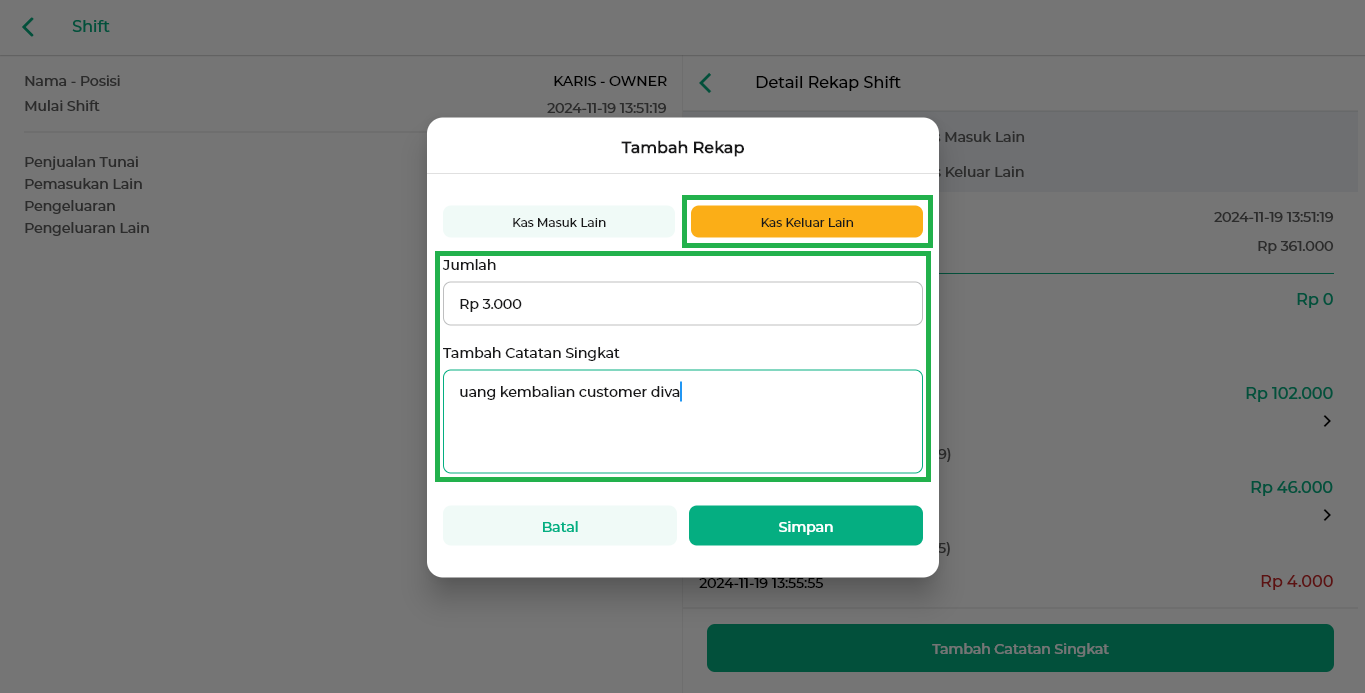This screenshot has height=693, width=1365.
Task: Click the Pemasukan Lain row label
Action: point(83,184)
